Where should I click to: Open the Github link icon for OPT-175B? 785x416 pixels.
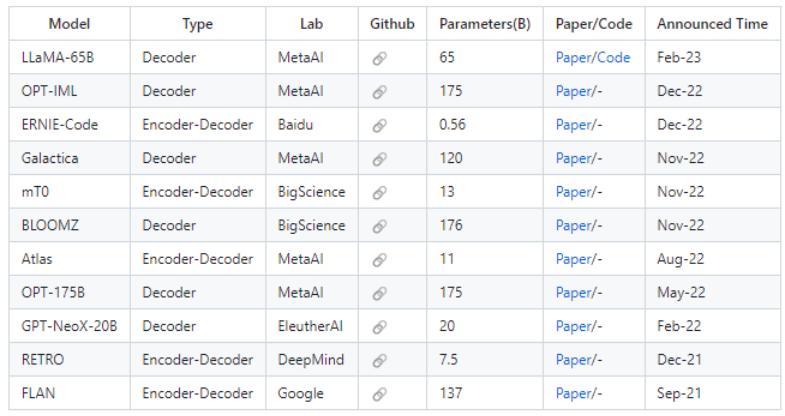[x=379, y=293]
